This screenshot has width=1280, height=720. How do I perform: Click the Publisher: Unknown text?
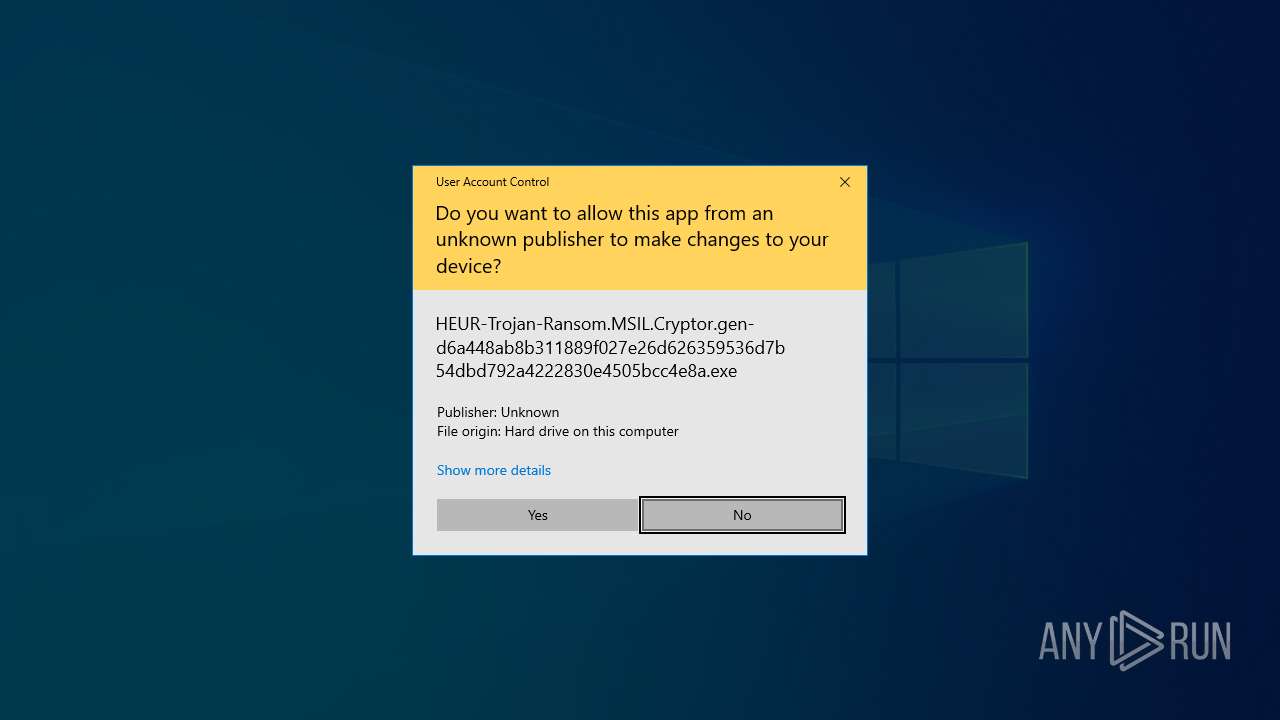[x=498, y=412]
